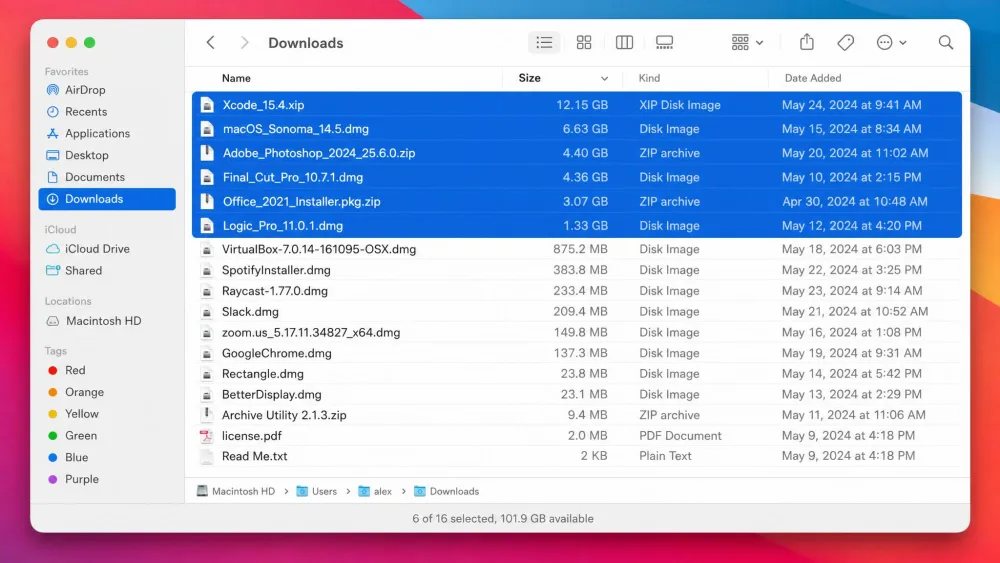Click alex in the path bar
Viewport: 1000px width, 563px height.
[x=375, y=492]
